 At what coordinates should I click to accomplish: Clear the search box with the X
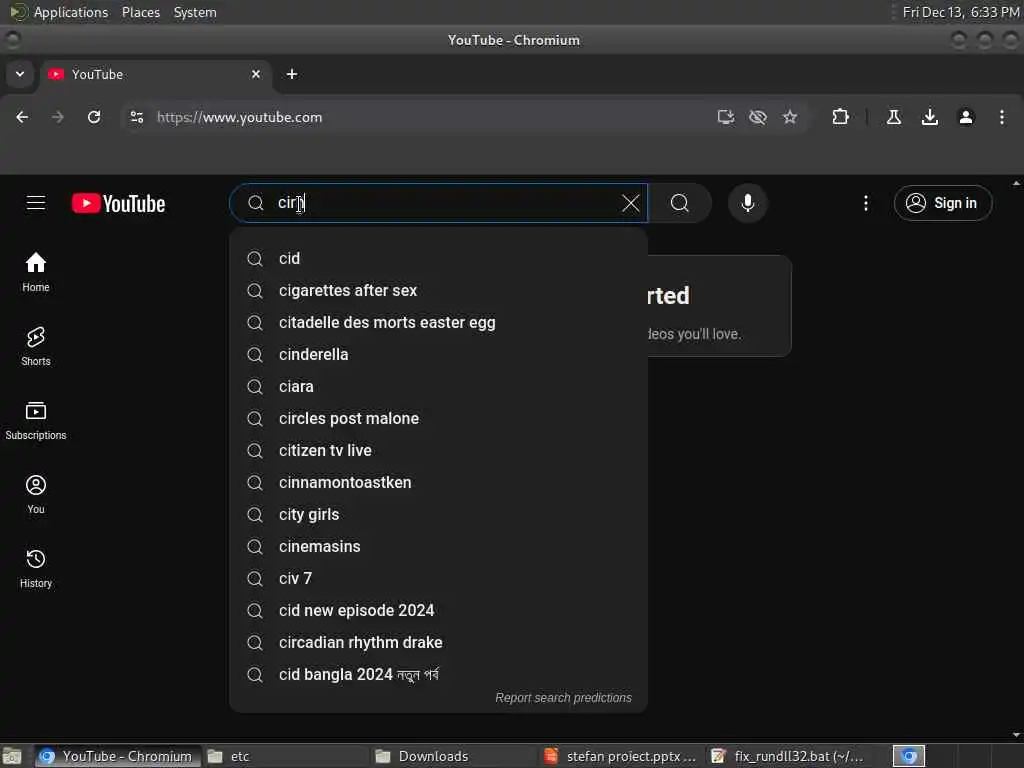pyautogui.click(x=630, y=203)
